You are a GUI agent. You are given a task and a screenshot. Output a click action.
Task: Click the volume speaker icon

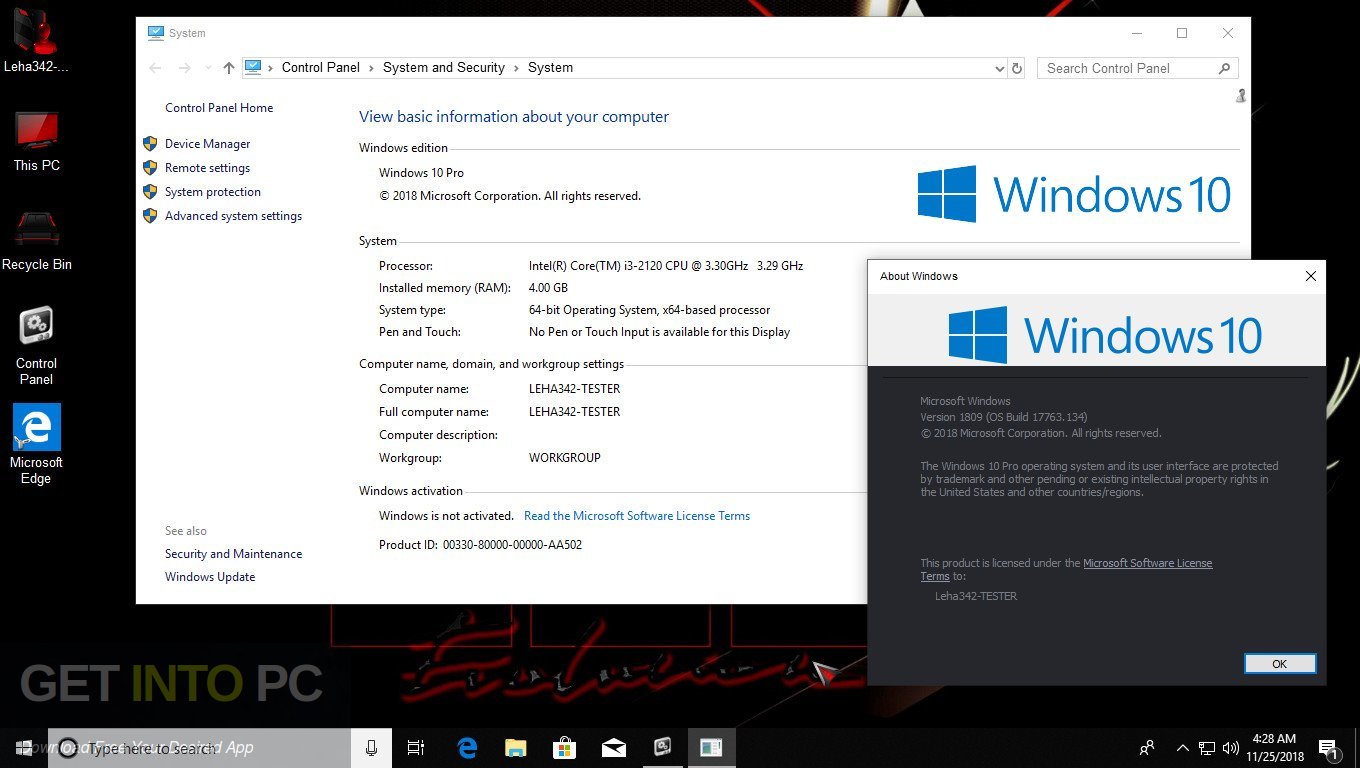click(1231, 747)
